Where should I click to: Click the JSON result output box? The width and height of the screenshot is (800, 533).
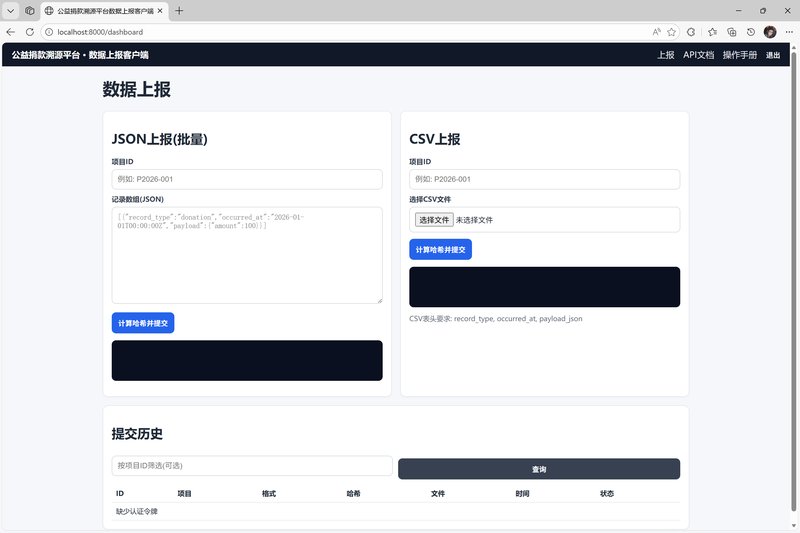(247, 360)
